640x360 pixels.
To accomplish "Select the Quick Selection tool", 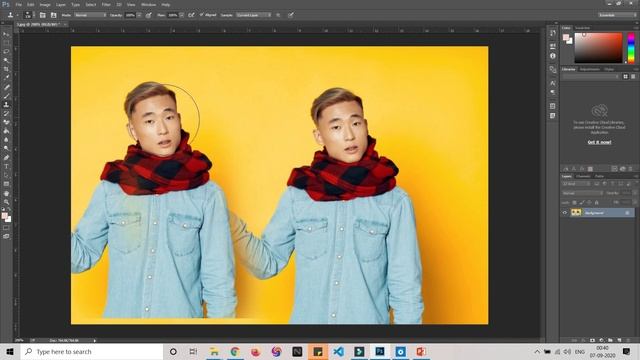I will pyautogui.click(x=6, y=60).
